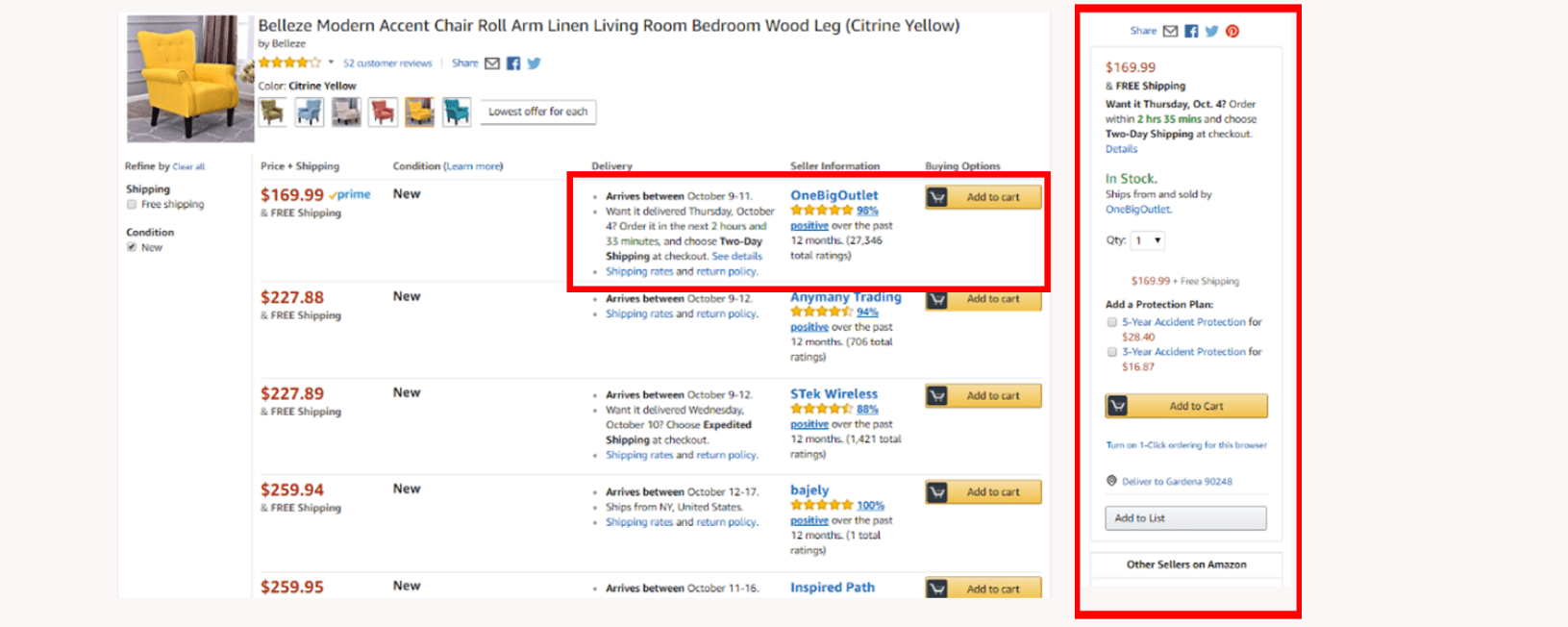Viewport: 1568px width, 627px height.
Task: Expand Other Sellers on Amazon section
Action: point(1186,564)
